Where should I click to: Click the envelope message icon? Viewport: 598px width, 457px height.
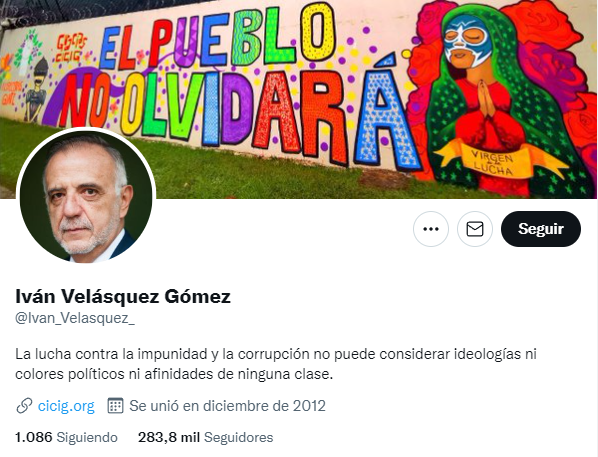(x=475, y=229)
